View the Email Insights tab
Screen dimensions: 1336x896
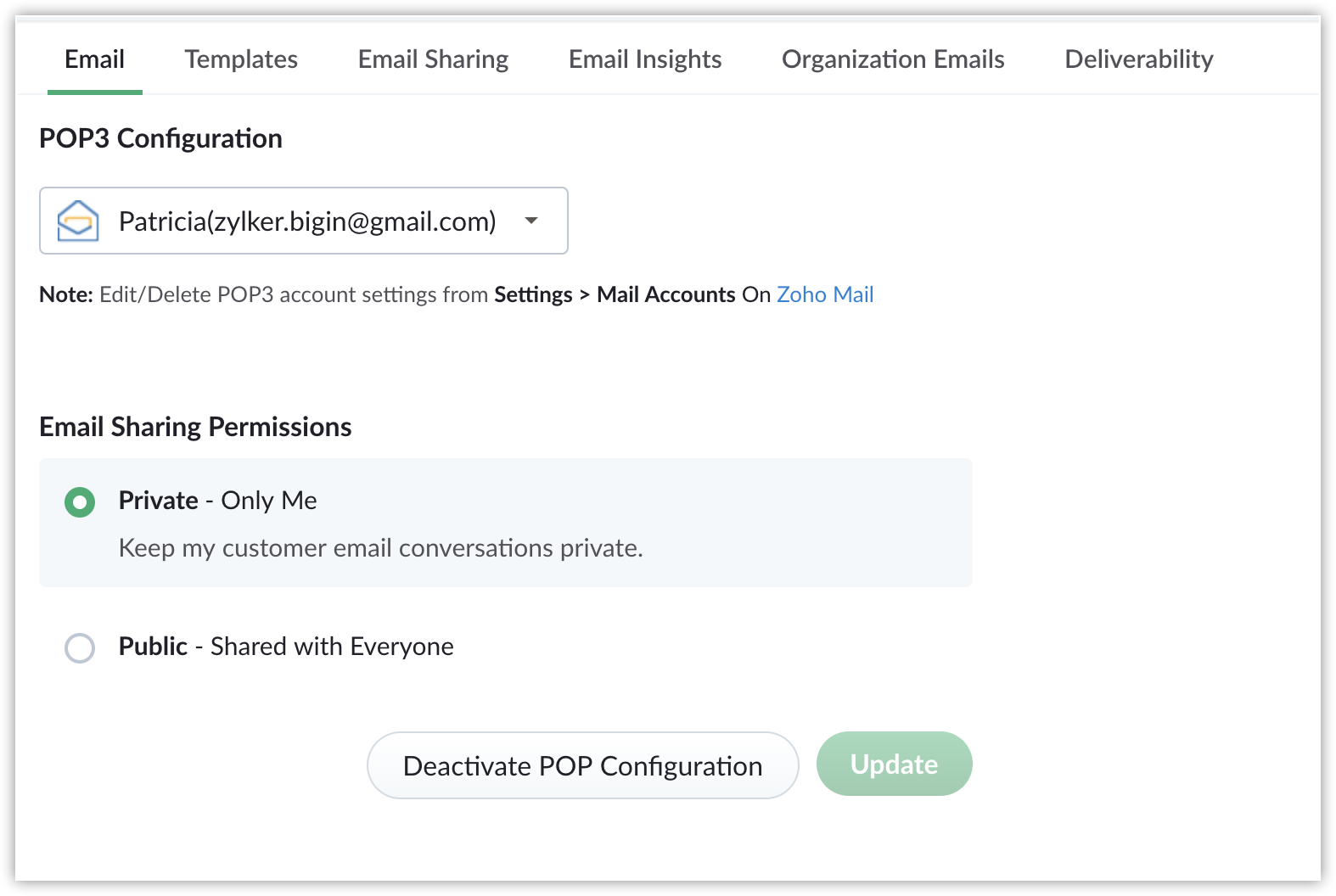click(x=644, y=59)
